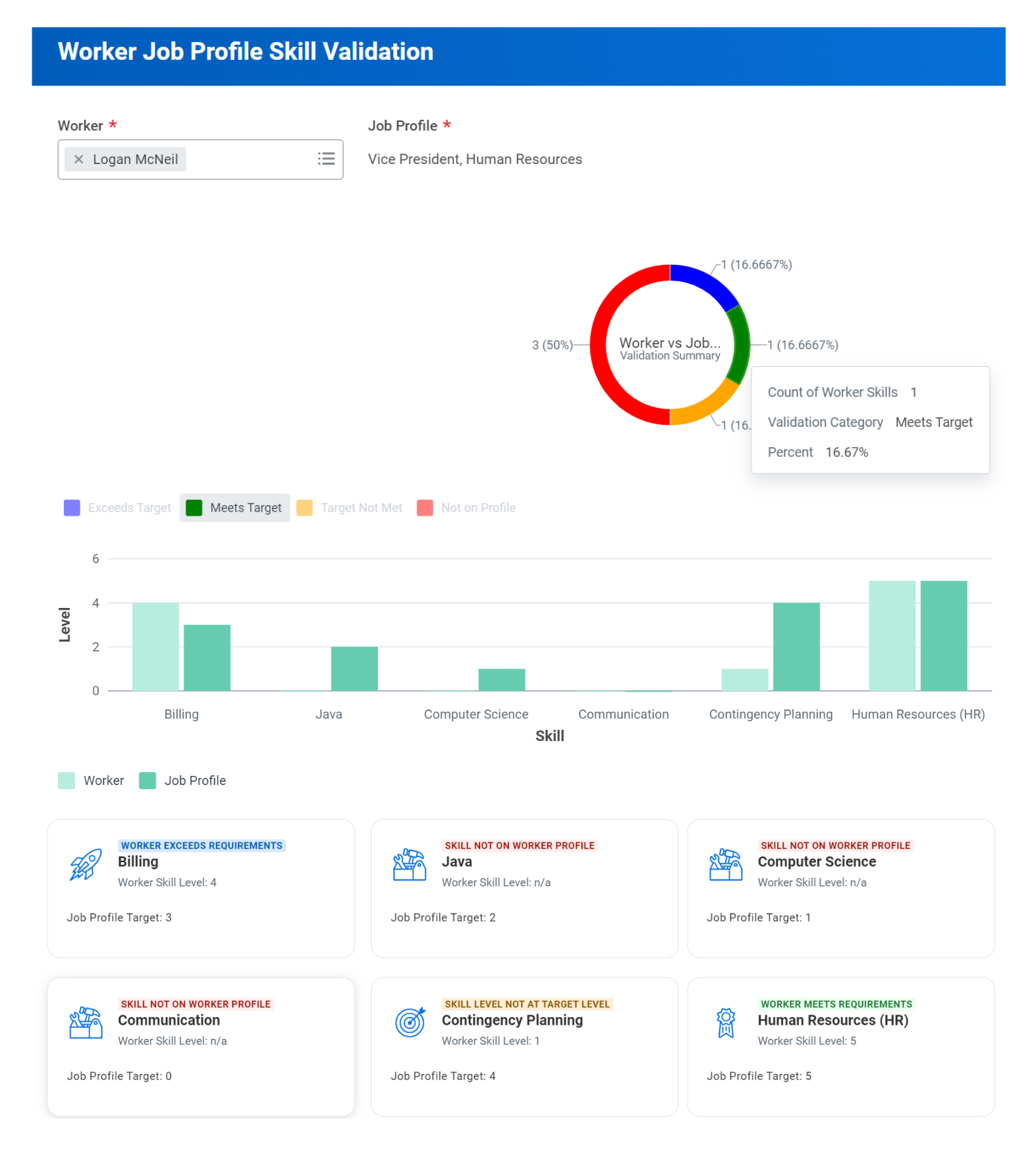This screenshot has width=1036, height=1152.
Task: Click the Worker Exceeds Requirements tag
Action: tap(202, 846)
